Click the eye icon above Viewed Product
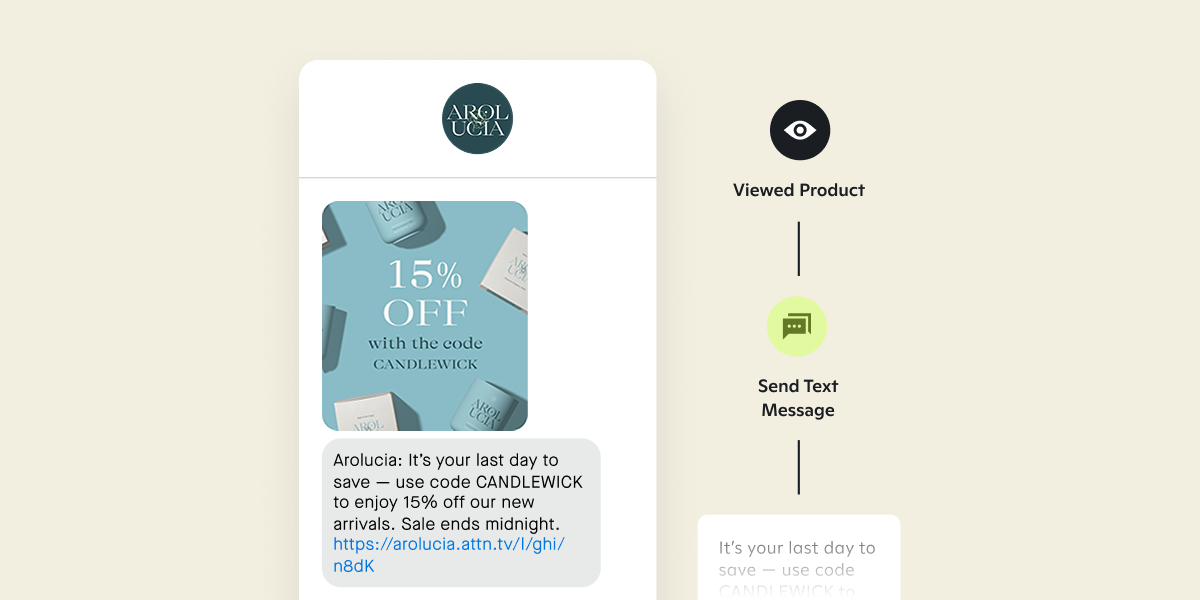Screen dimensions: 1200x600 tap(799, 130)
